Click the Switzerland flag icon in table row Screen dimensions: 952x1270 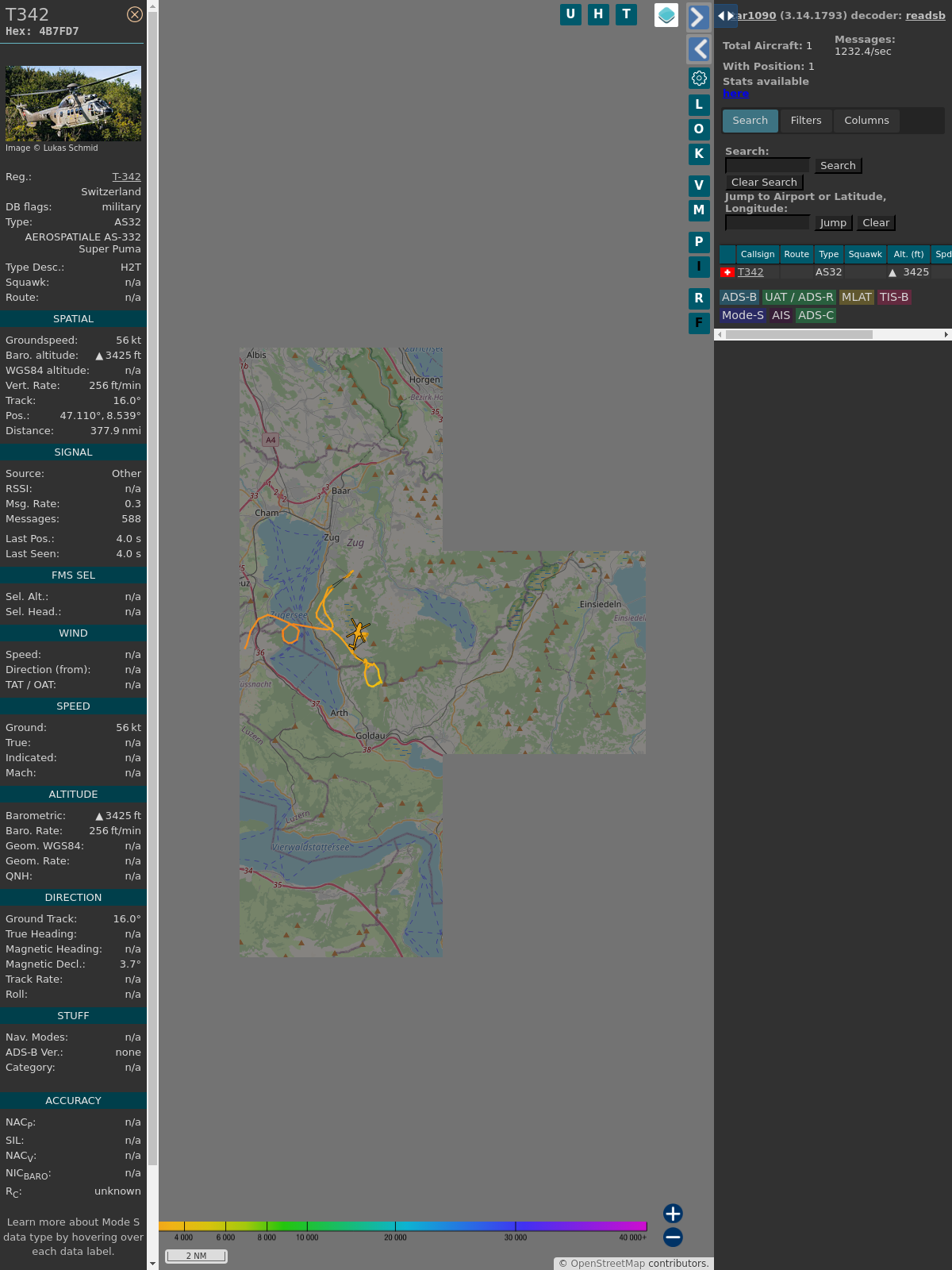coord(727,272)
